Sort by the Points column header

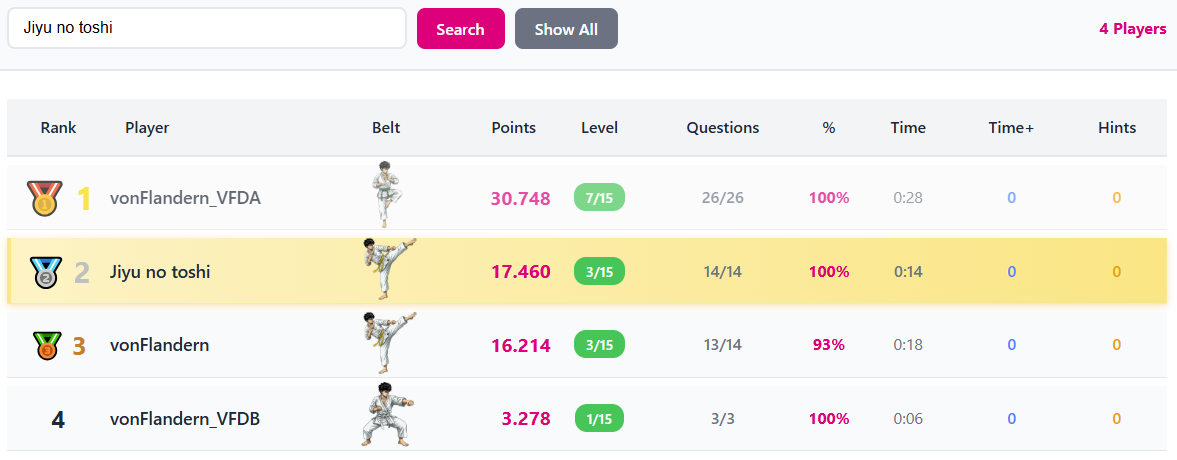[x=513, y=128]
